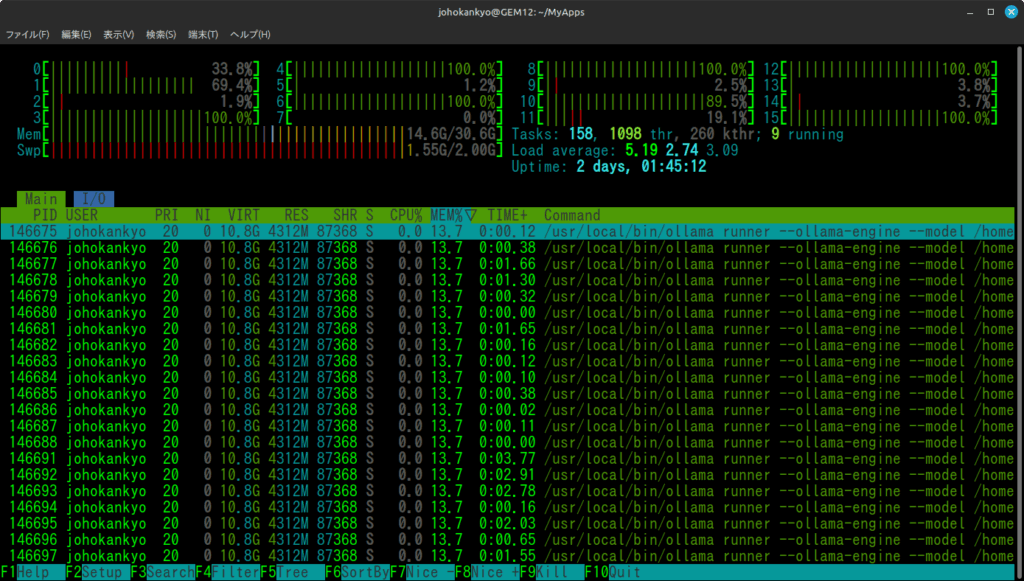Open the ヘルプ(H) menu

[x=250, y=34]
